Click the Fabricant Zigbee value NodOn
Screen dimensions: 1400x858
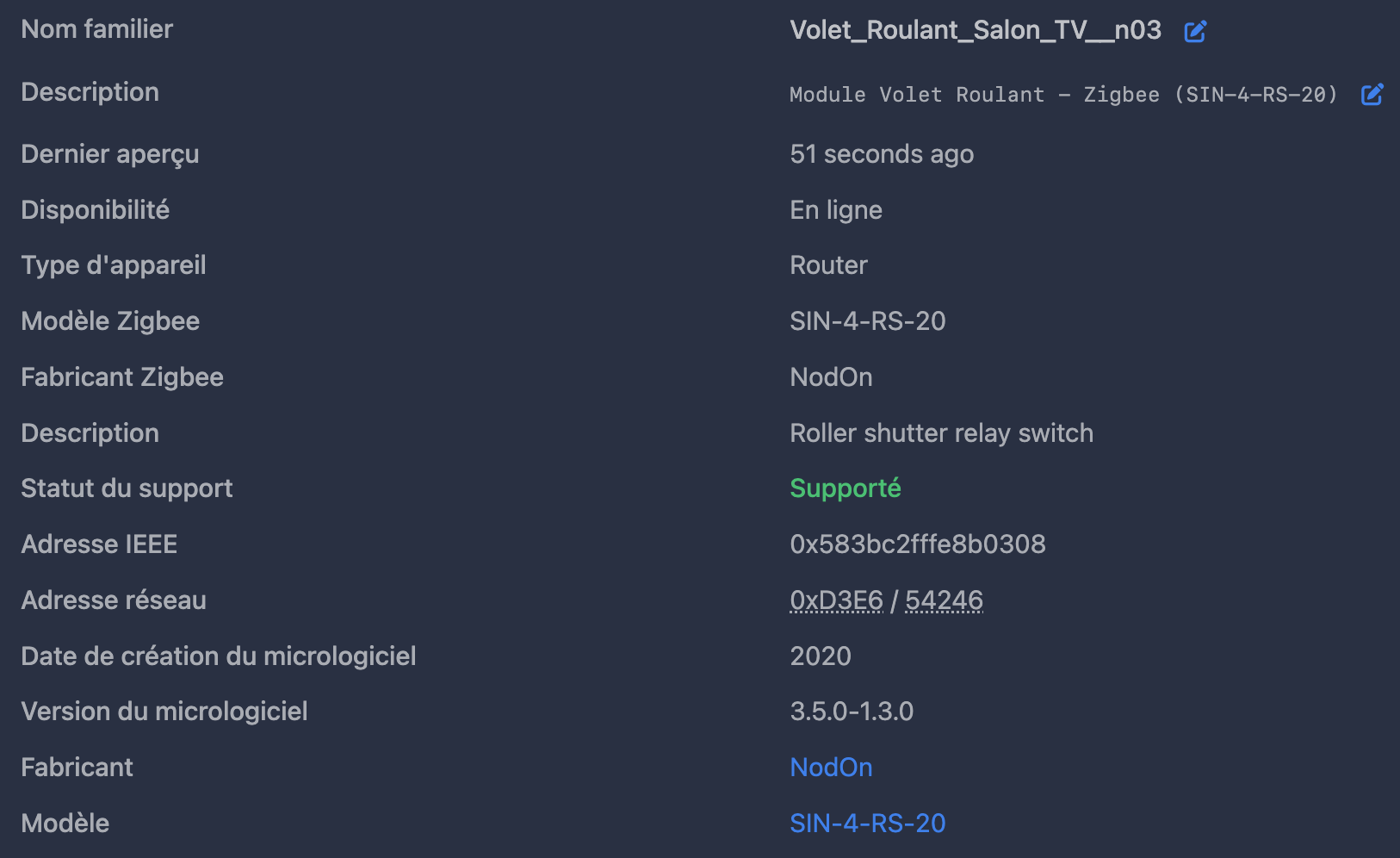[831, 376]
